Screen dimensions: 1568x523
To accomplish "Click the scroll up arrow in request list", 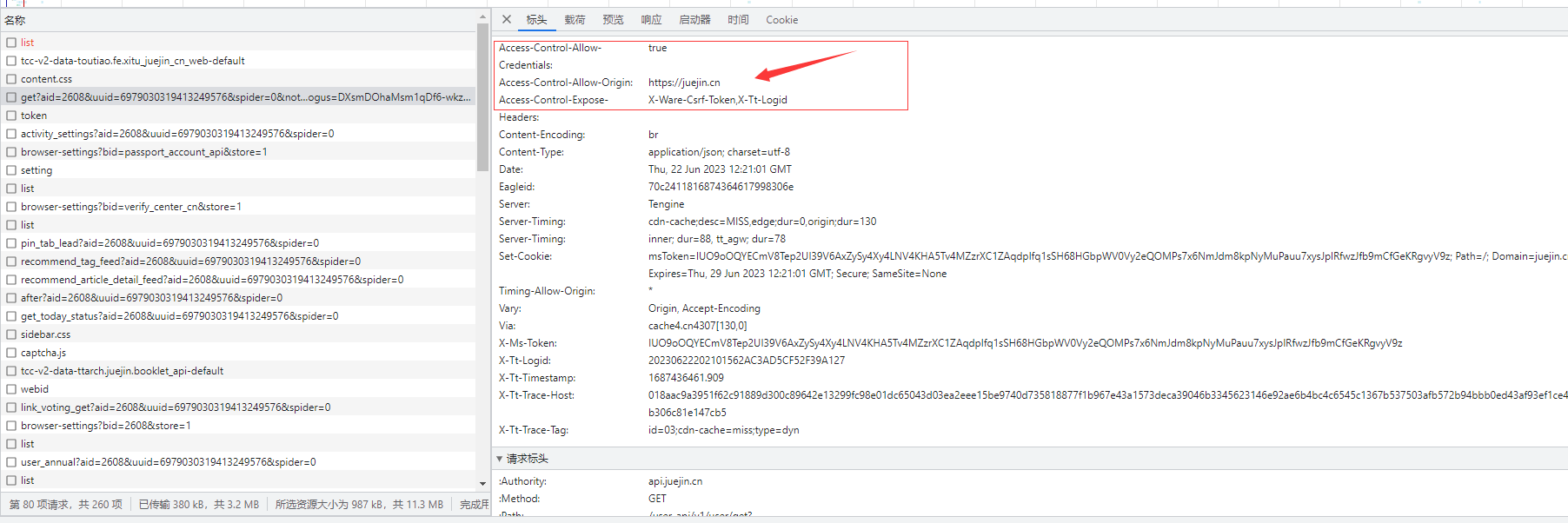I will point(482,17).
